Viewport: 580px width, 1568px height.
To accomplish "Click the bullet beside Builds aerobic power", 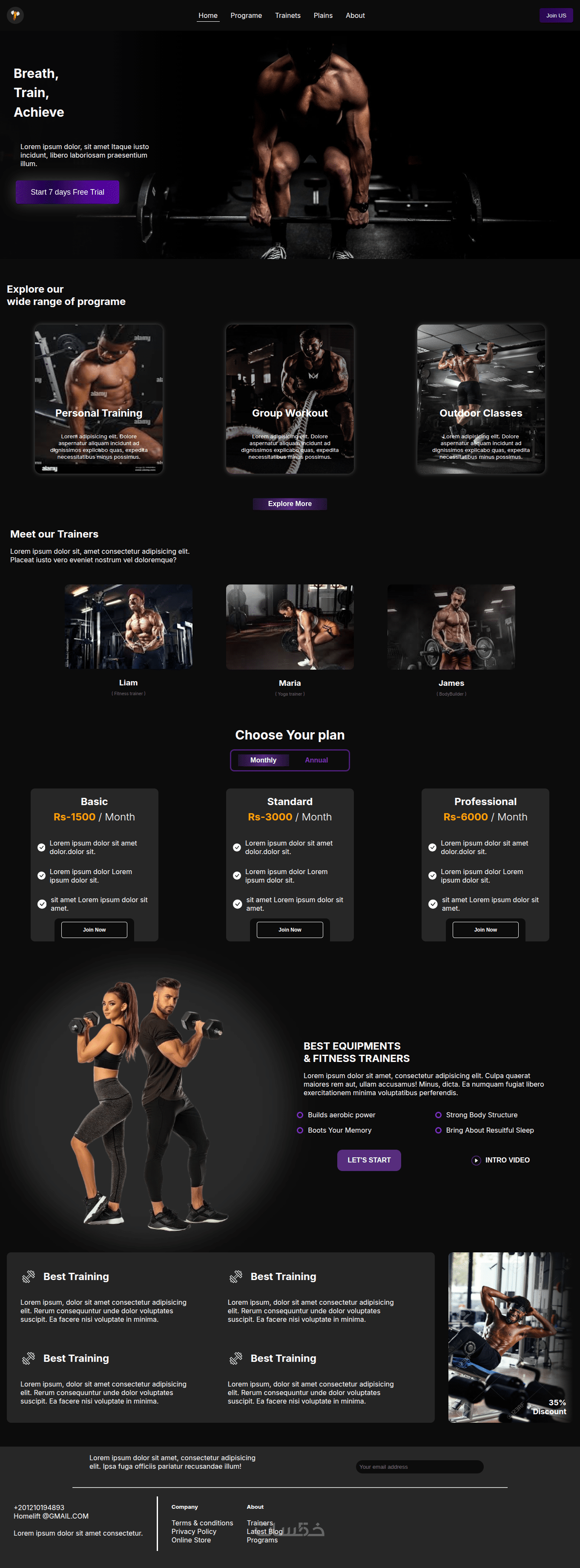I will click(x=299, y=1115).
